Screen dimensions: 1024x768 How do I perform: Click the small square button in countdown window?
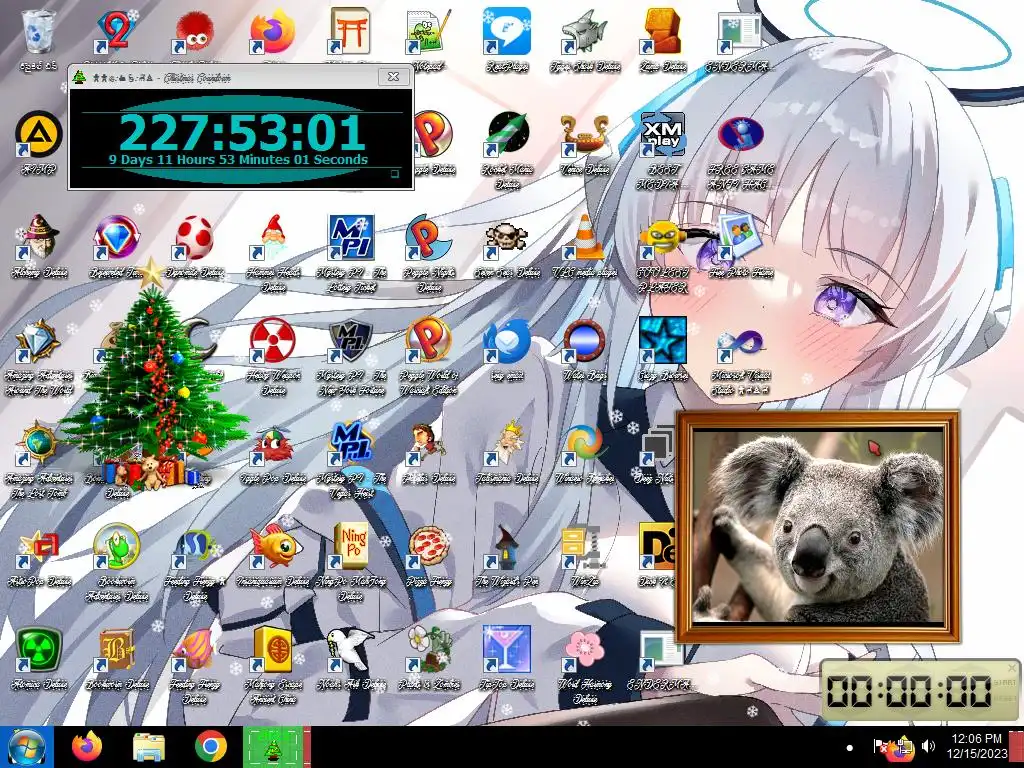coord(394,174)
